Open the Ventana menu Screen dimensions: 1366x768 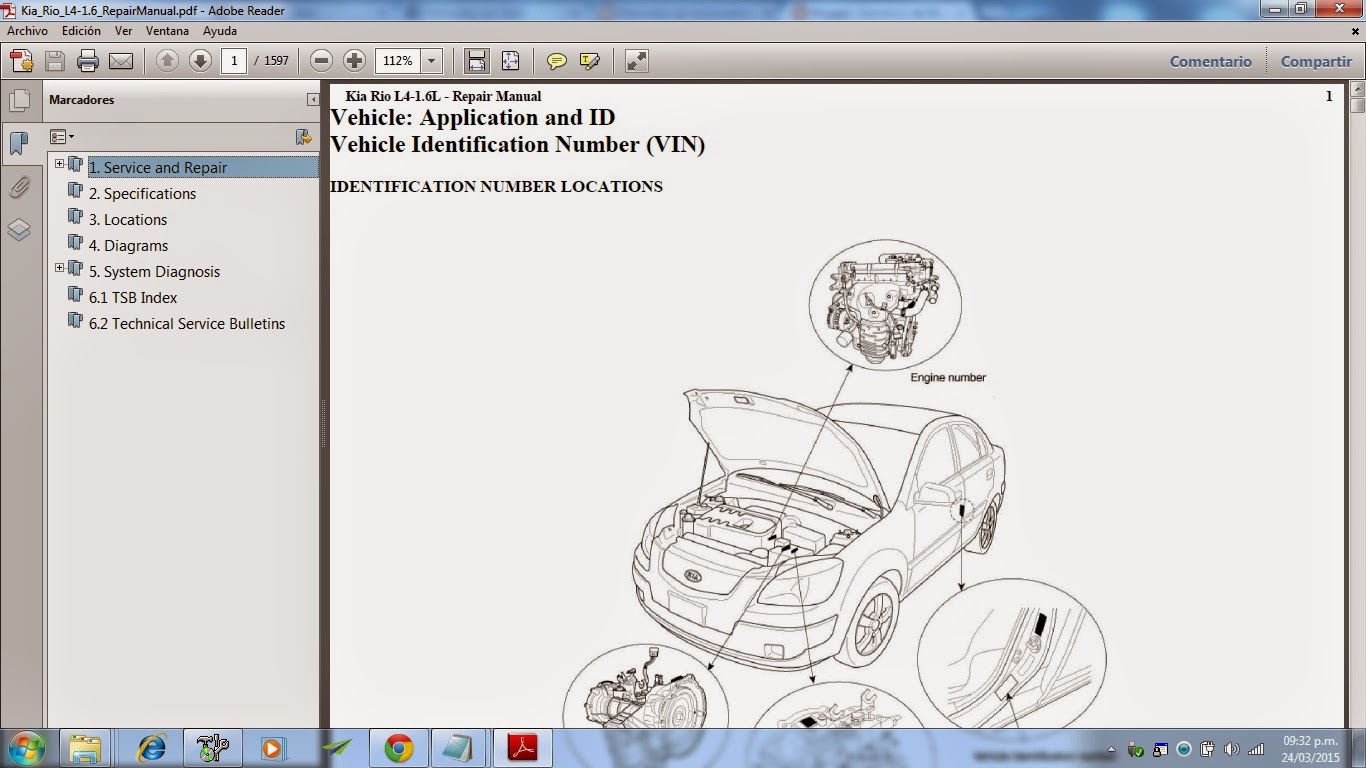point(167,31)
